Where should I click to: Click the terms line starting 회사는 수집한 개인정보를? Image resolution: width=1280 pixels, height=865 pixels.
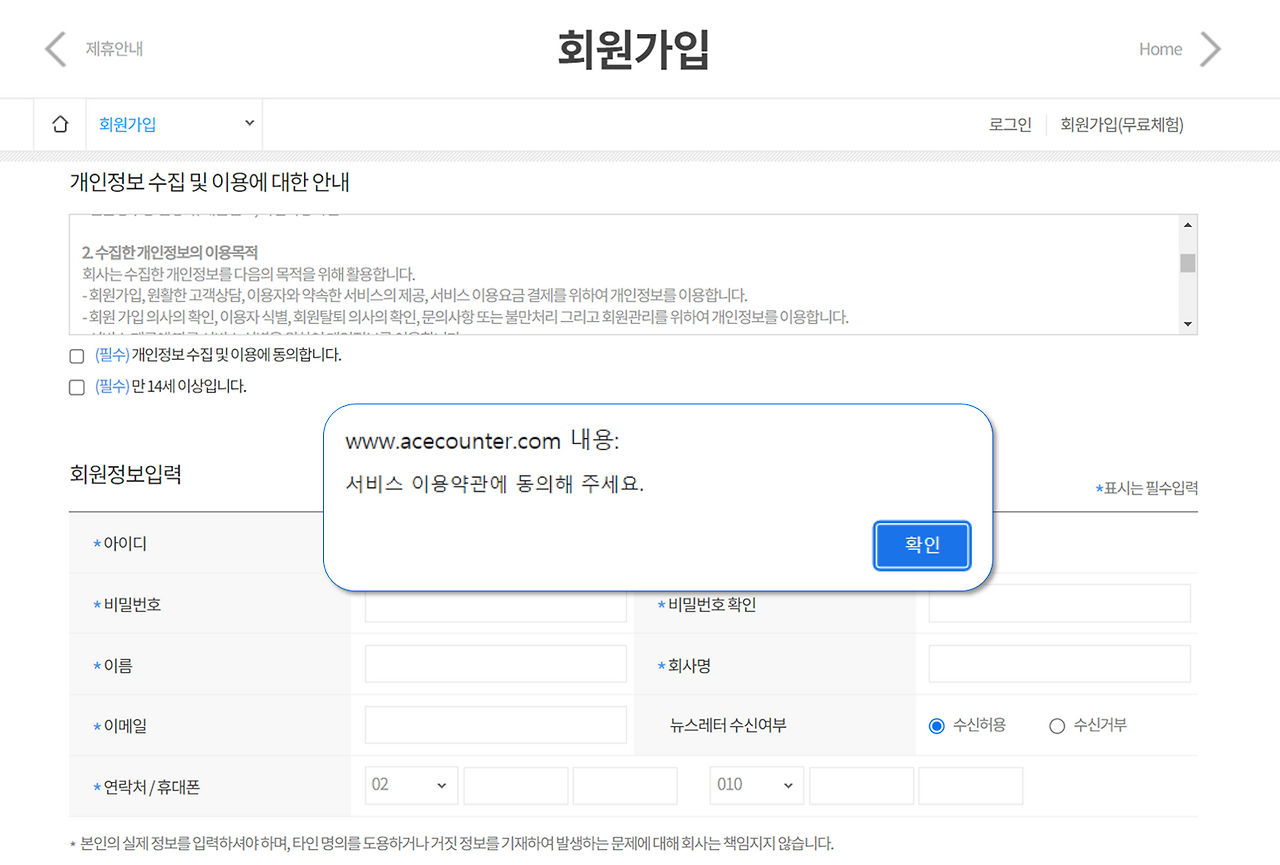[249, 274]
